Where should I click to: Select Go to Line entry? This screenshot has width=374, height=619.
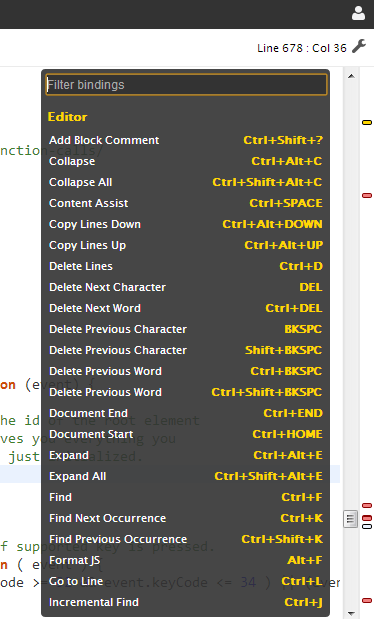(186, 581)
